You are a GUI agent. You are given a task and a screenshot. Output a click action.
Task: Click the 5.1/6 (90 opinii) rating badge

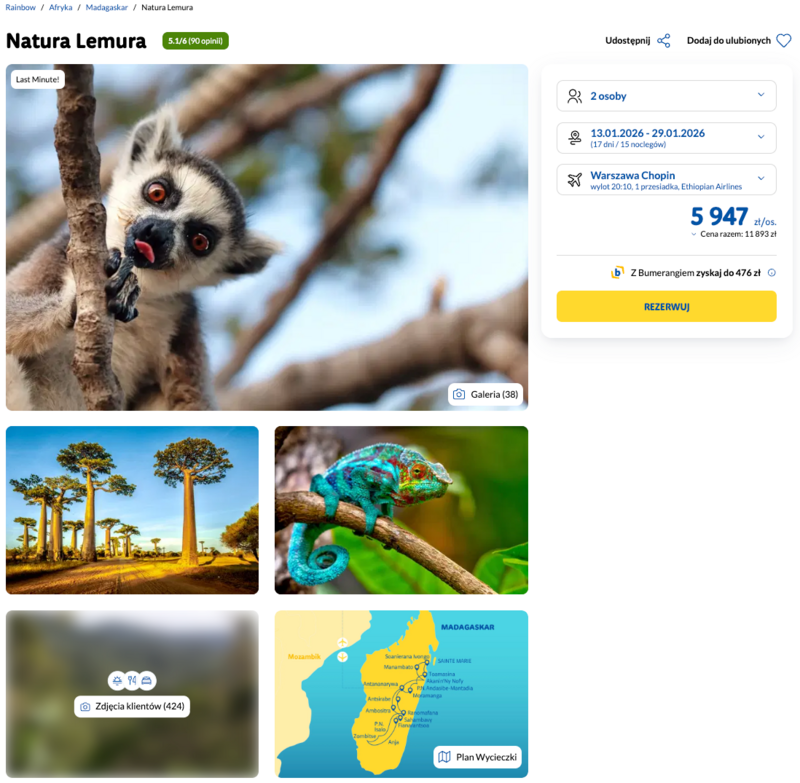click(195, 41)
